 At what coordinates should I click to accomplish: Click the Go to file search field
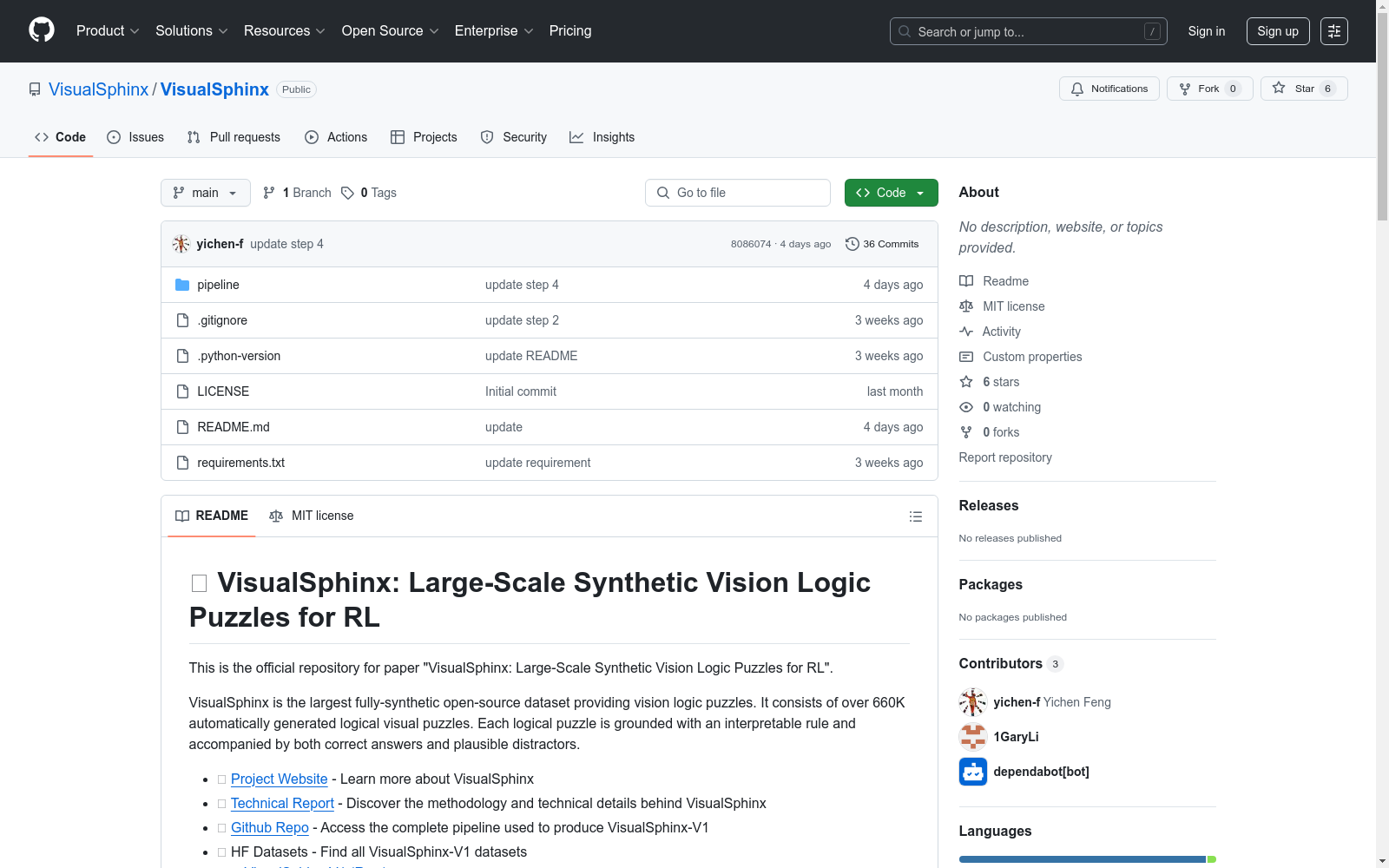(x=738, y=193)
